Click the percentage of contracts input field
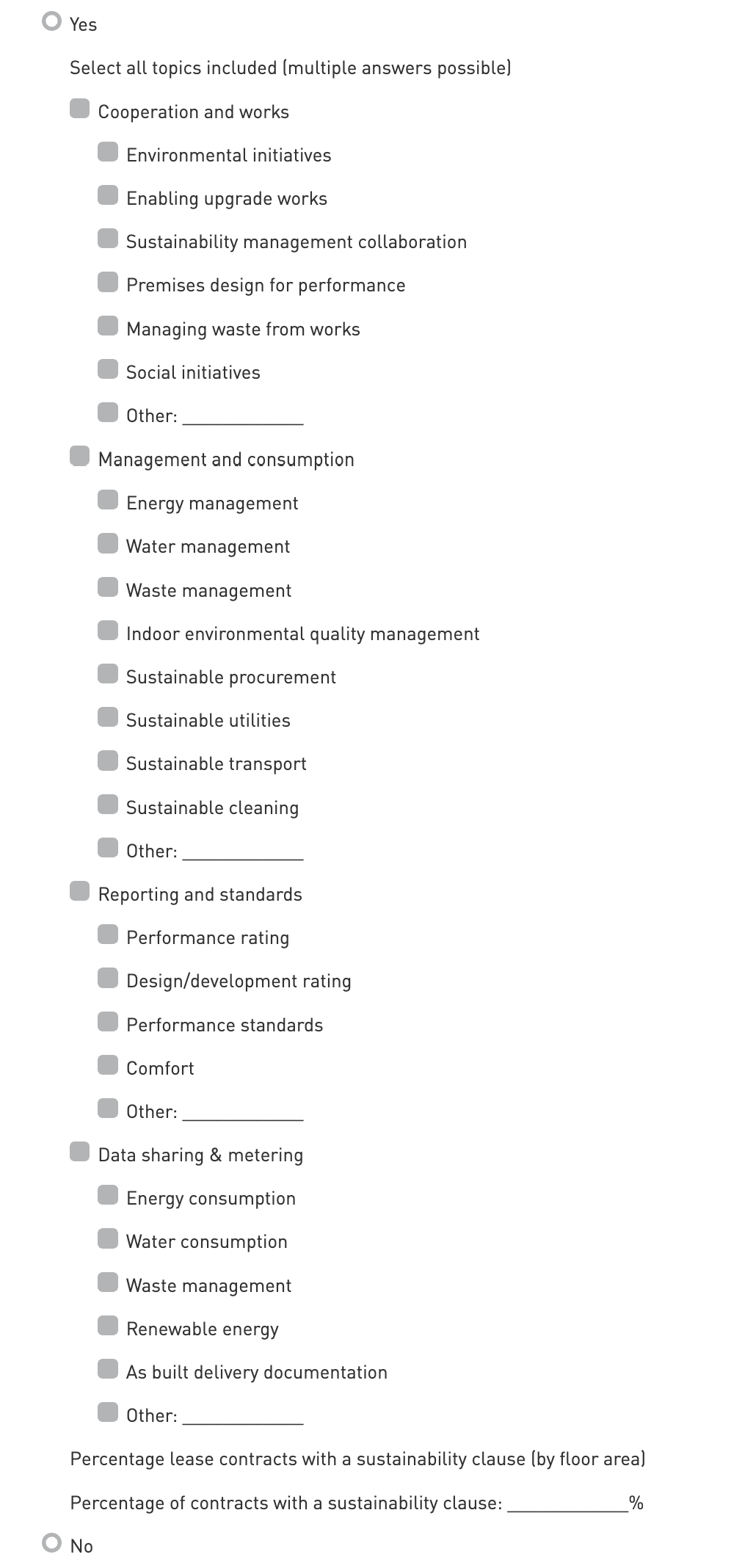The width and height of the screenshot is (731, 1568). 567,1502
